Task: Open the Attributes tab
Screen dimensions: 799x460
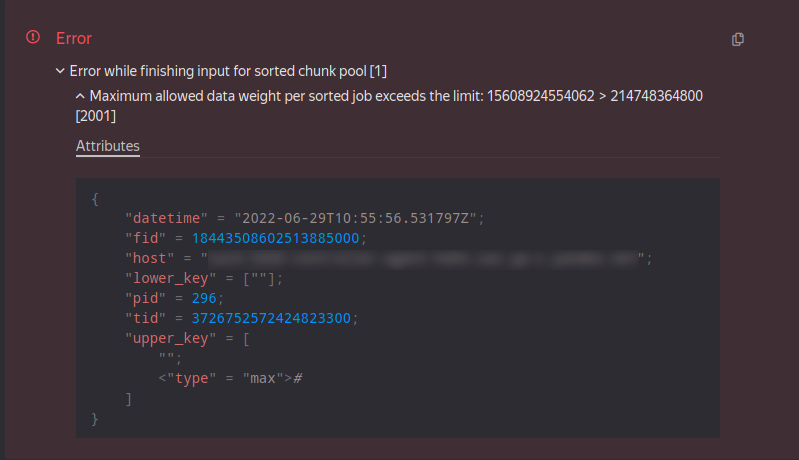Action: point(108,146)
